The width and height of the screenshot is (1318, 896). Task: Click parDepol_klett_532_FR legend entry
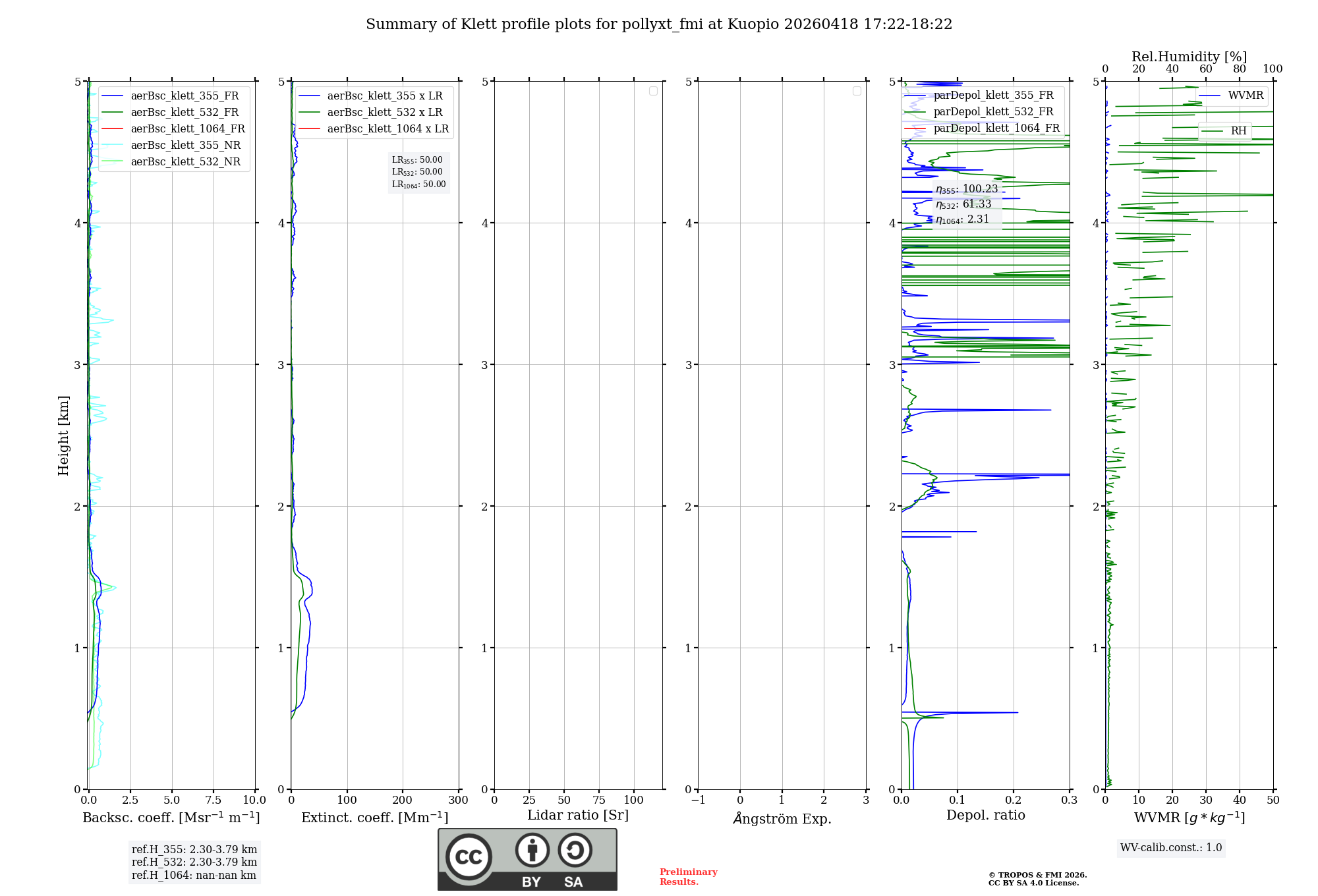tap(993, 112)
